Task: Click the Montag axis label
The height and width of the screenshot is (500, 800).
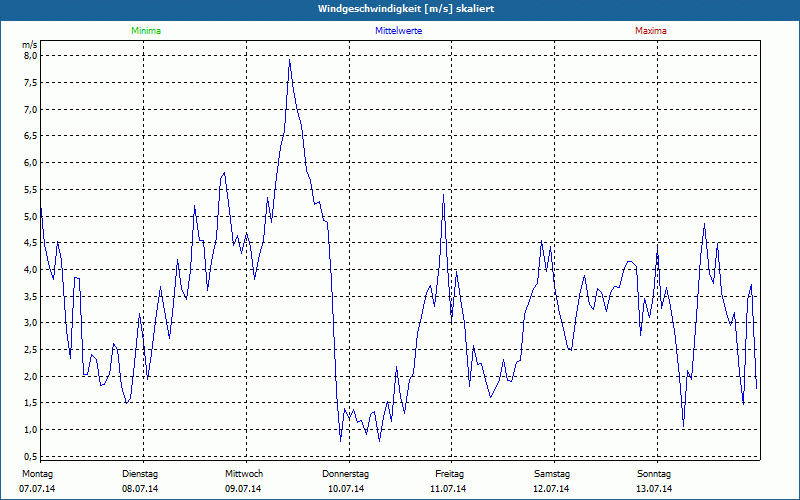Action: (x=37, y=474)
